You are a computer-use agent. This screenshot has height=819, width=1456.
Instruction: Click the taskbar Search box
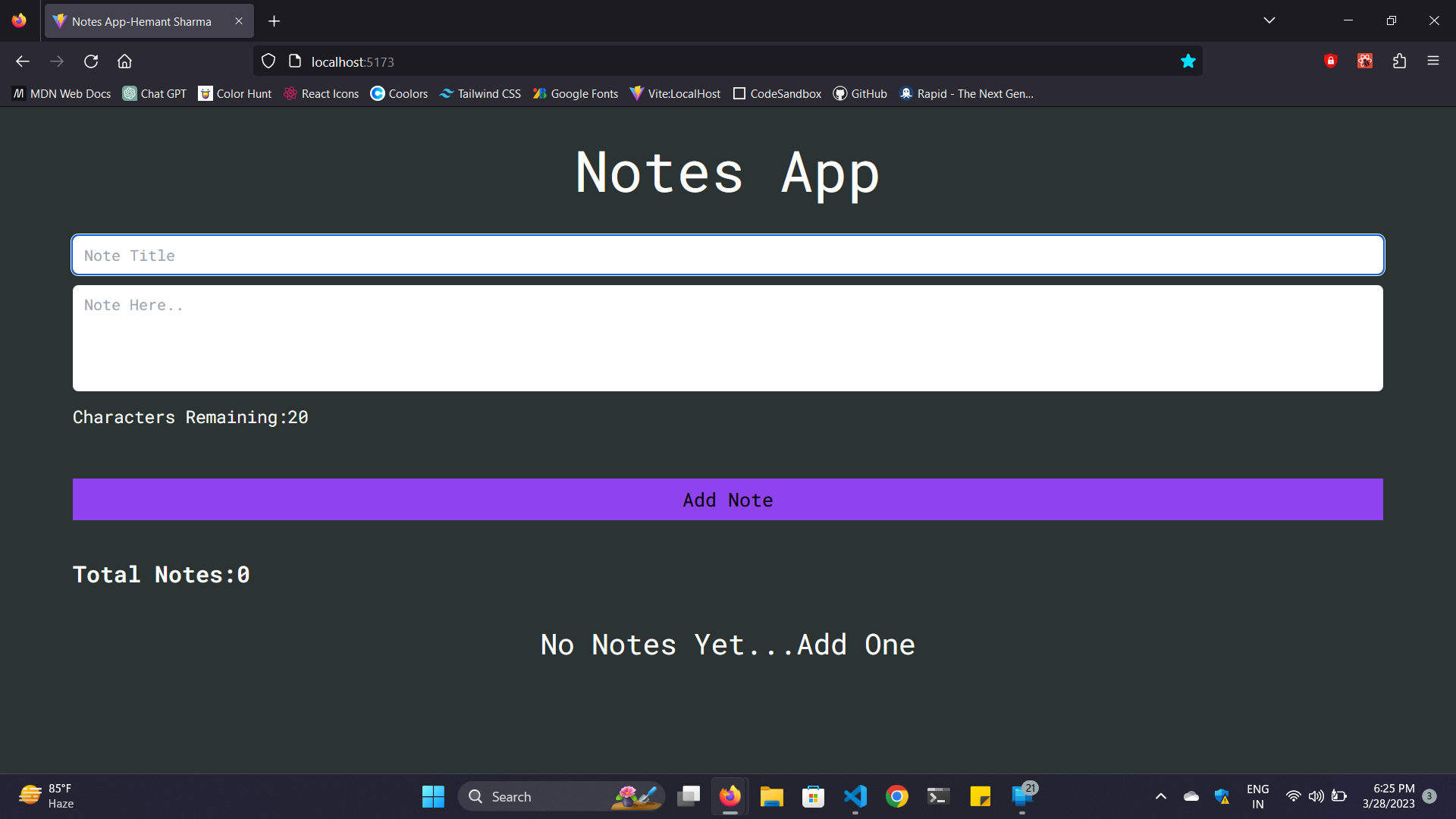pos(561,796)
